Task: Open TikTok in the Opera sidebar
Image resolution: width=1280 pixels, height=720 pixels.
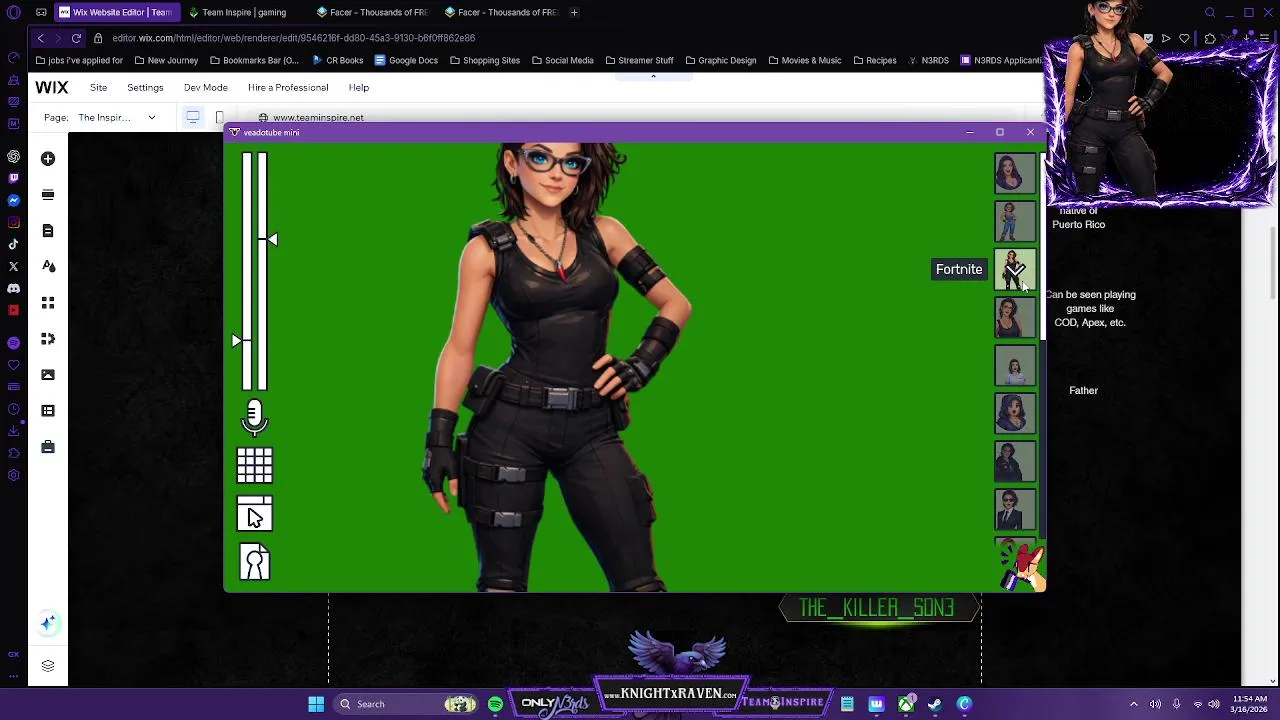Action: tap(13, 244)
